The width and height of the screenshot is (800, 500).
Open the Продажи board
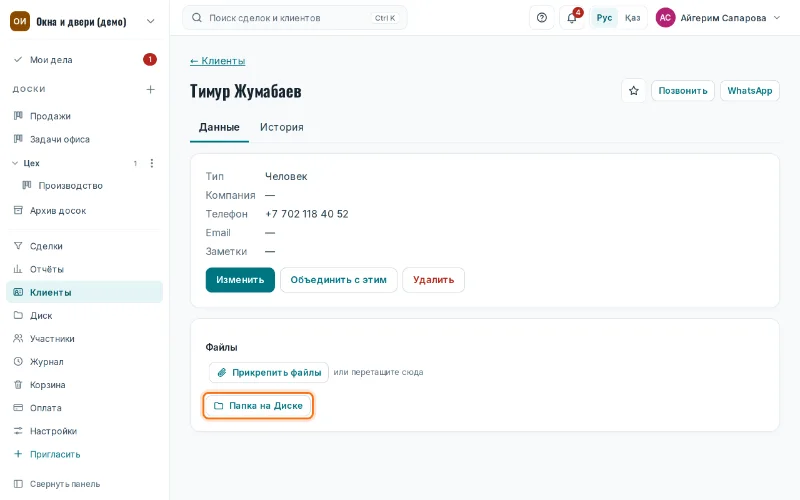[x=85, y=116]
